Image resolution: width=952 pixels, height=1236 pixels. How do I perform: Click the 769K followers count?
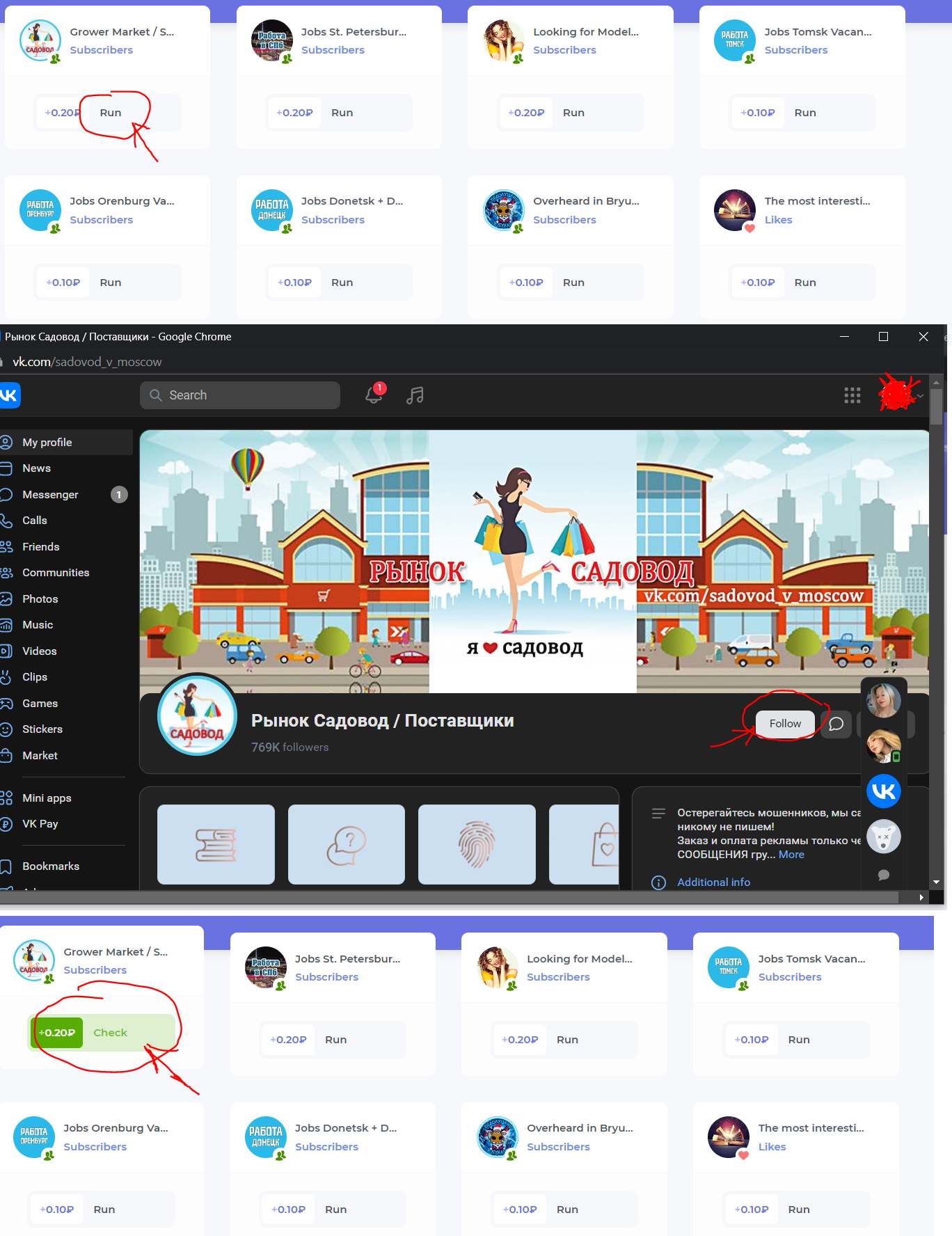click(x=289, y=747)
